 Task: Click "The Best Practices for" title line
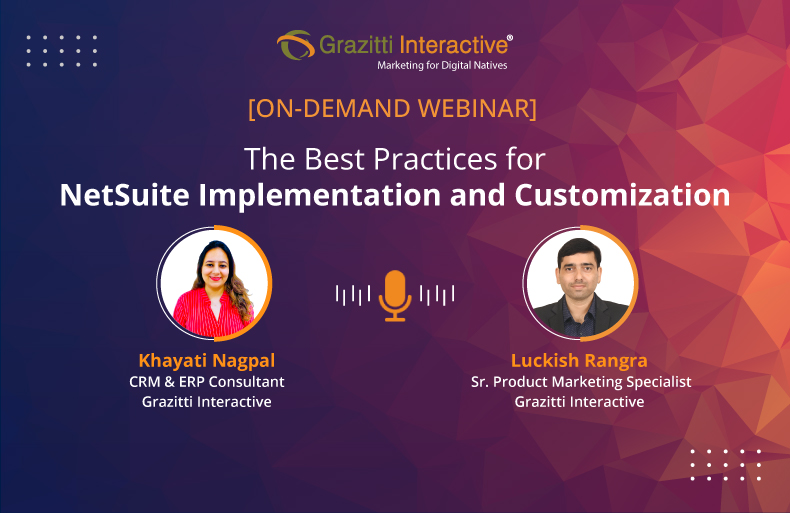[x=394, y=159]
